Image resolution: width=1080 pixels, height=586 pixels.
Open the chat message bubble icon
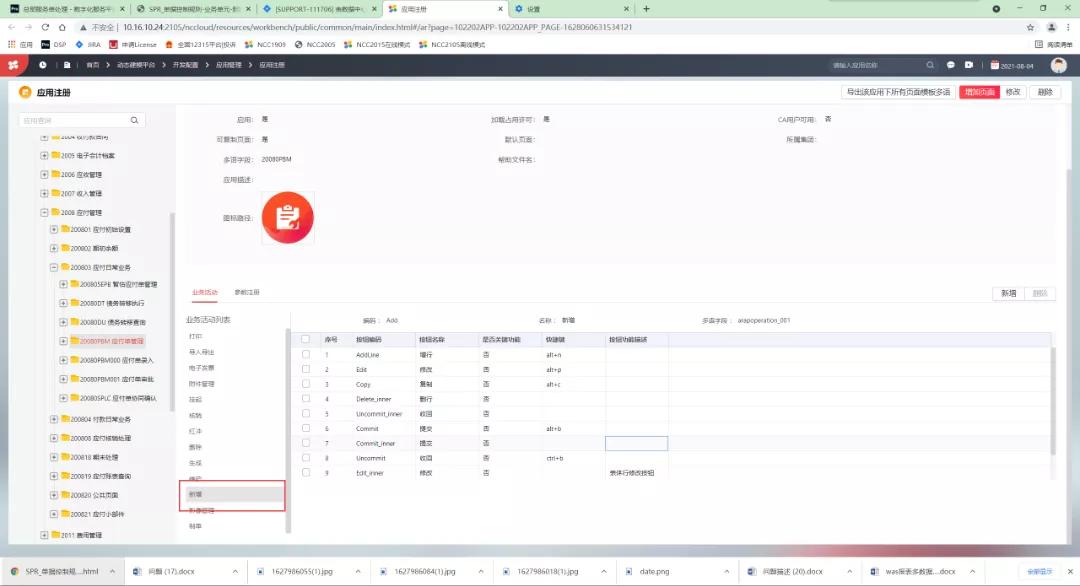click(x=951, y=65)
